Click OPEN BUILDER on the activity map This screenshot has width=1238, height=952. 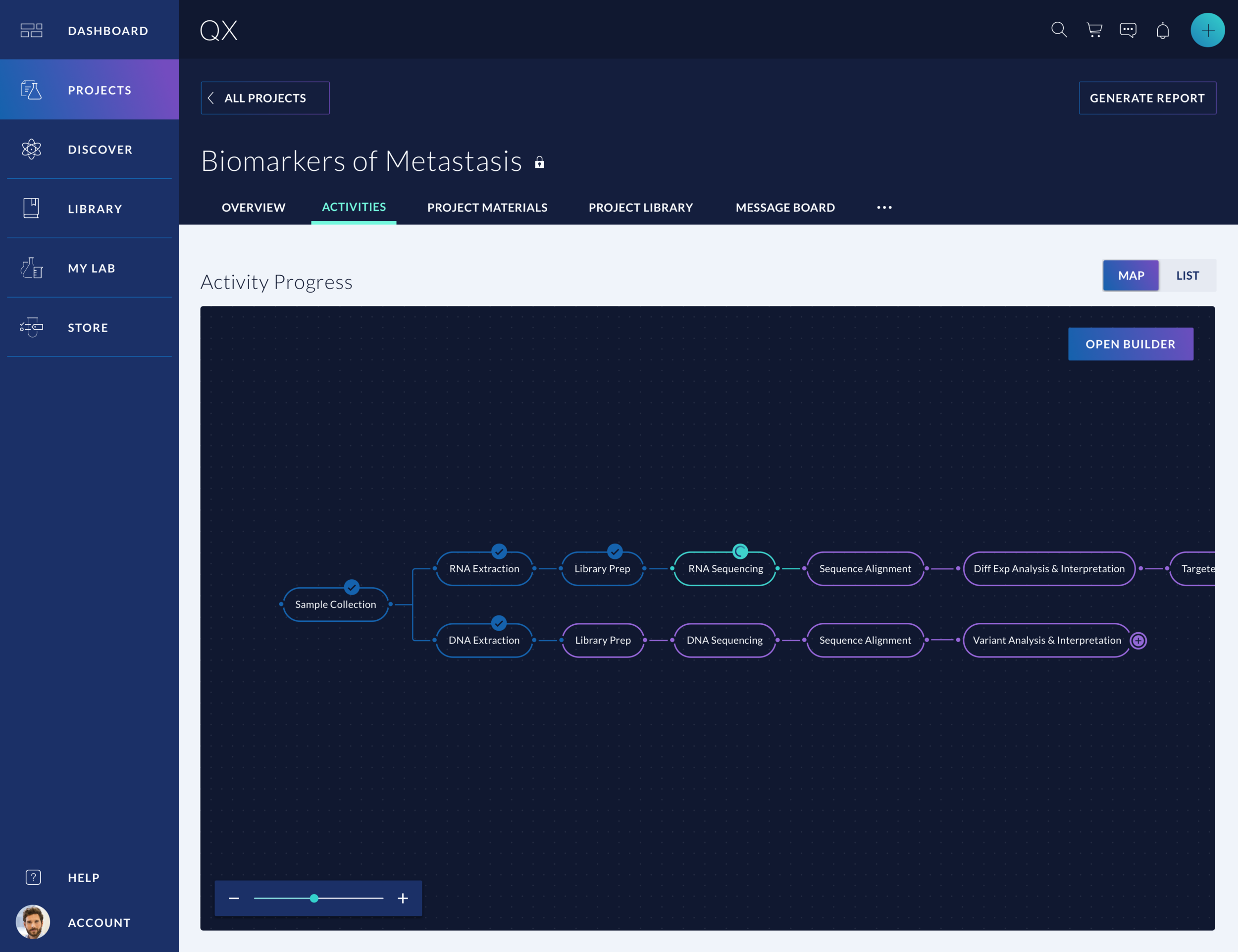[1131, 344]
